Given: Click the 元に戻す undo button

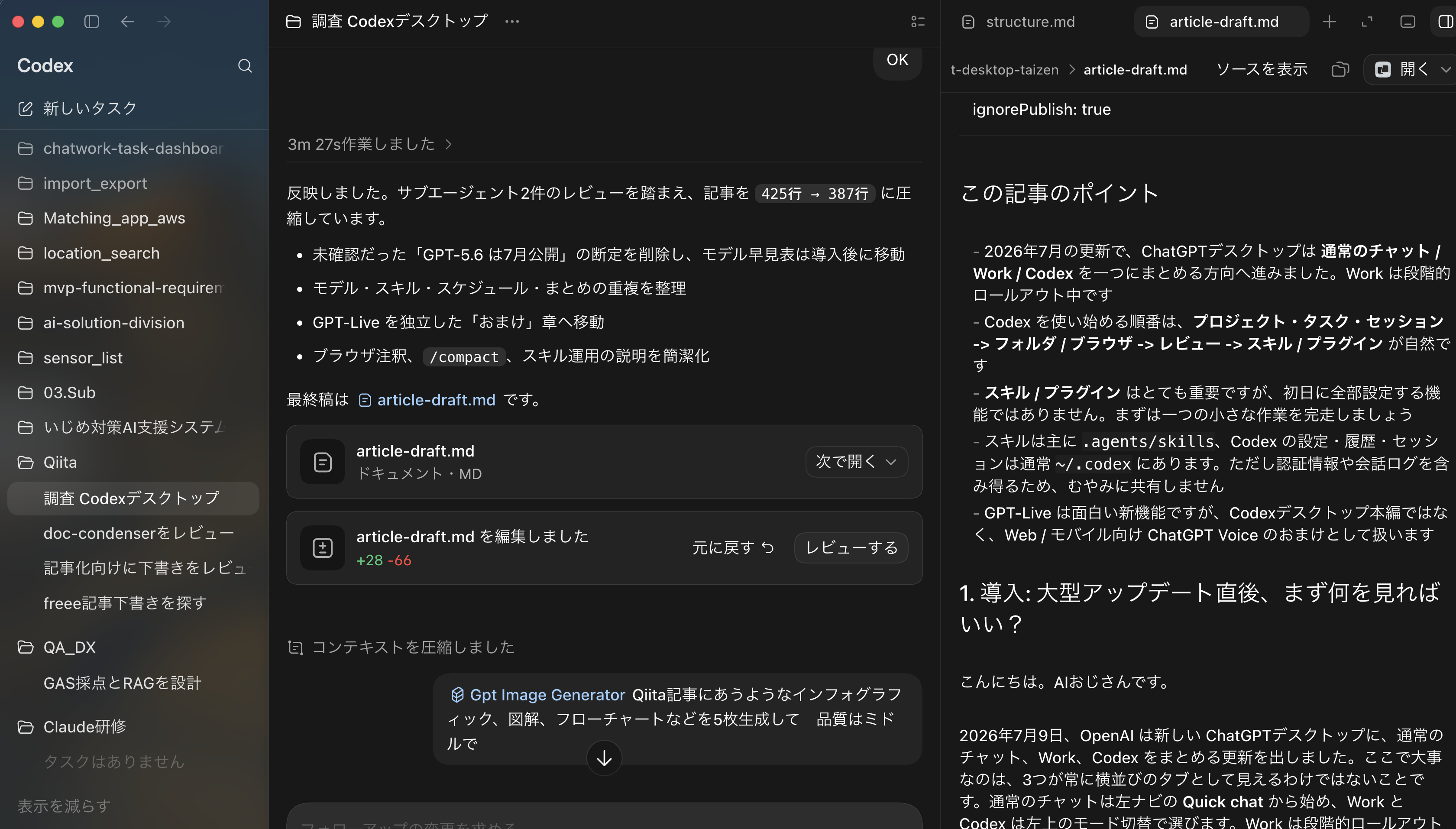Looking at the screenshot, I should click(733, 548).
